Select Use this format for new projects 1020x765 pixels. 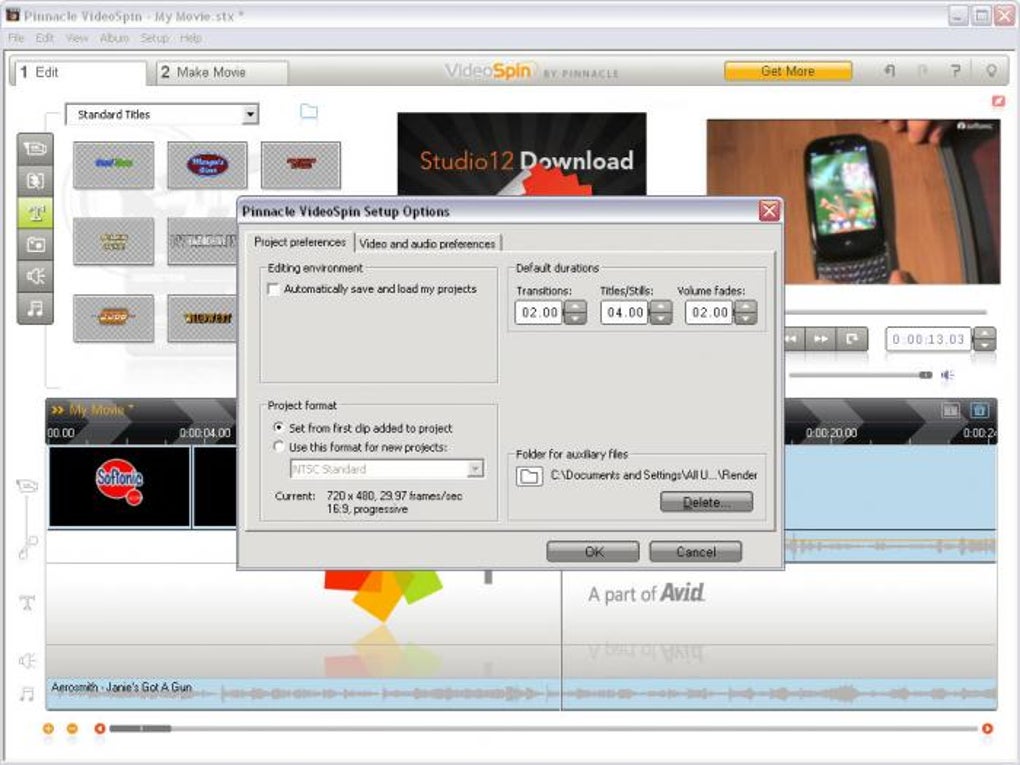pyautogui.click(x=278, y=446)
